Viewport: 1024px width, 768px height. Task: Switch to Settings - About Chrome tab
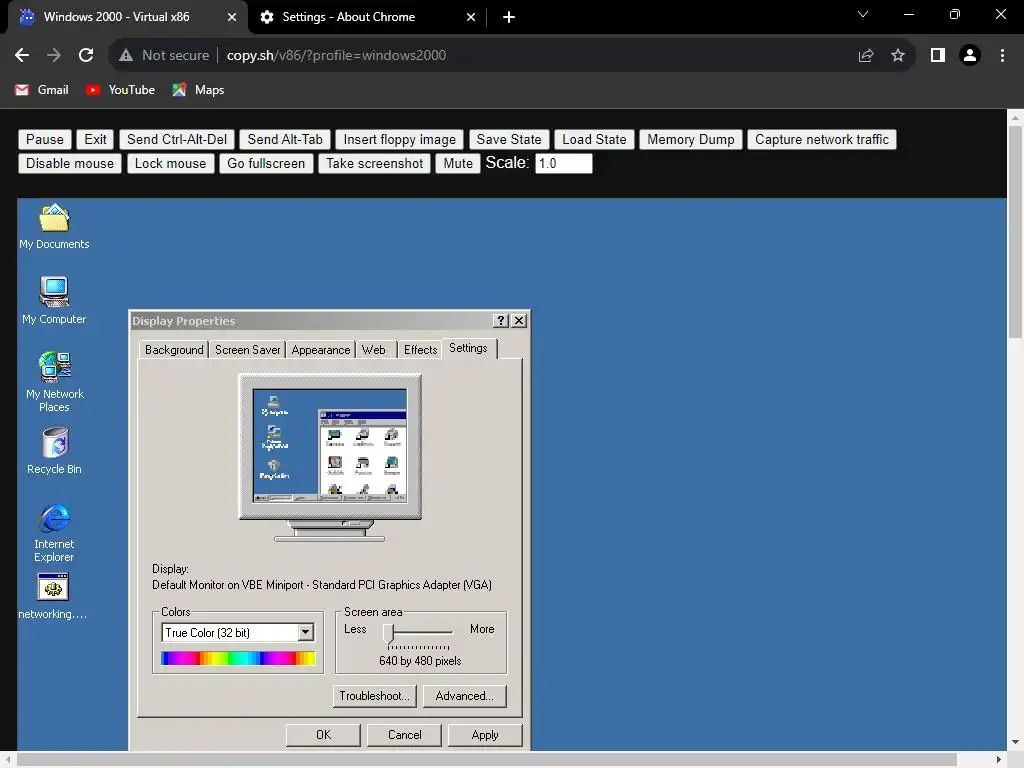pos(366,18)
